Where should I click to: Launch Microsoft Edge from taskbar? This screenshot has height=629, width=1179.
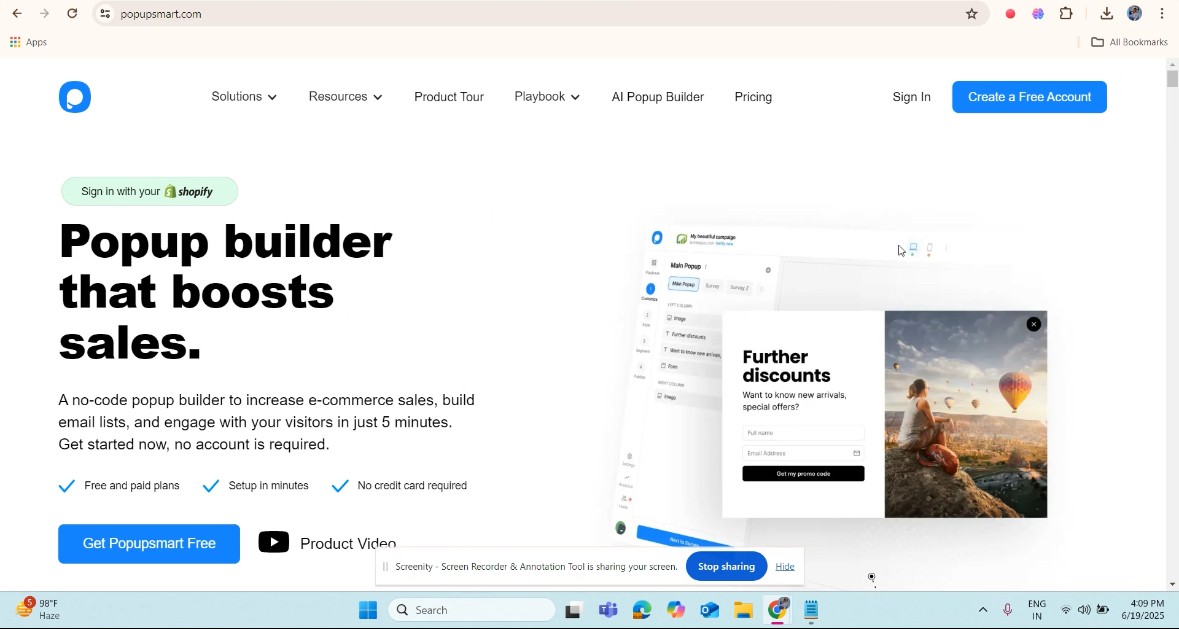[641, 609]
